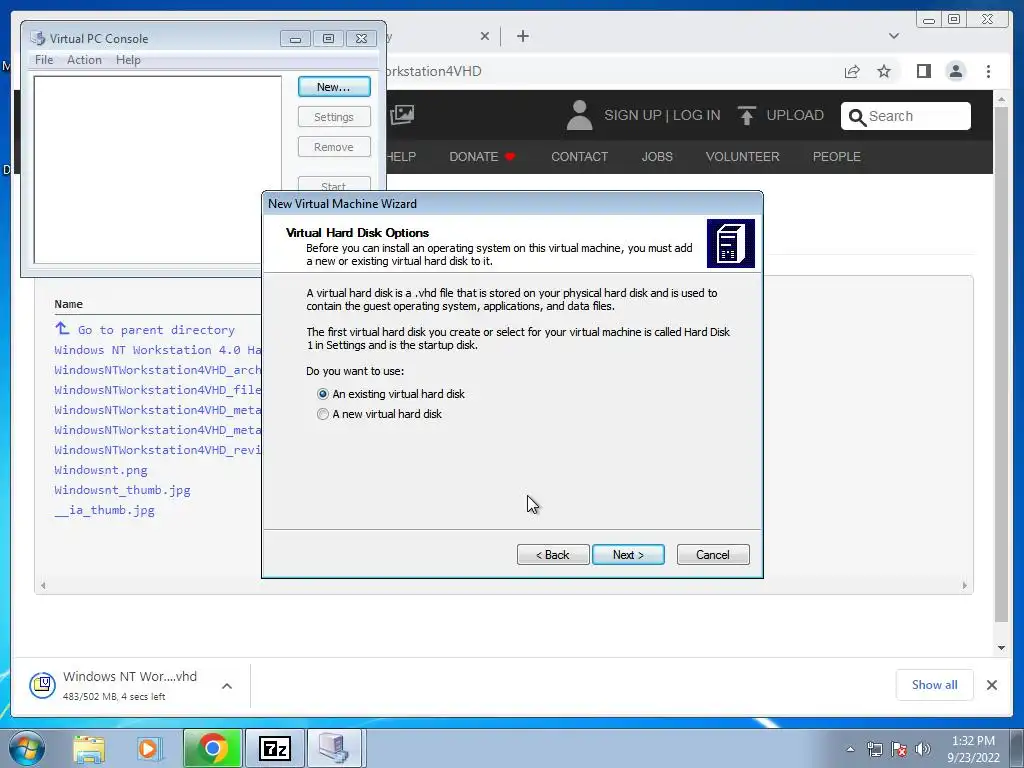
Task: Close the Chrome downloads bar
Action: (x=991, y=685)
